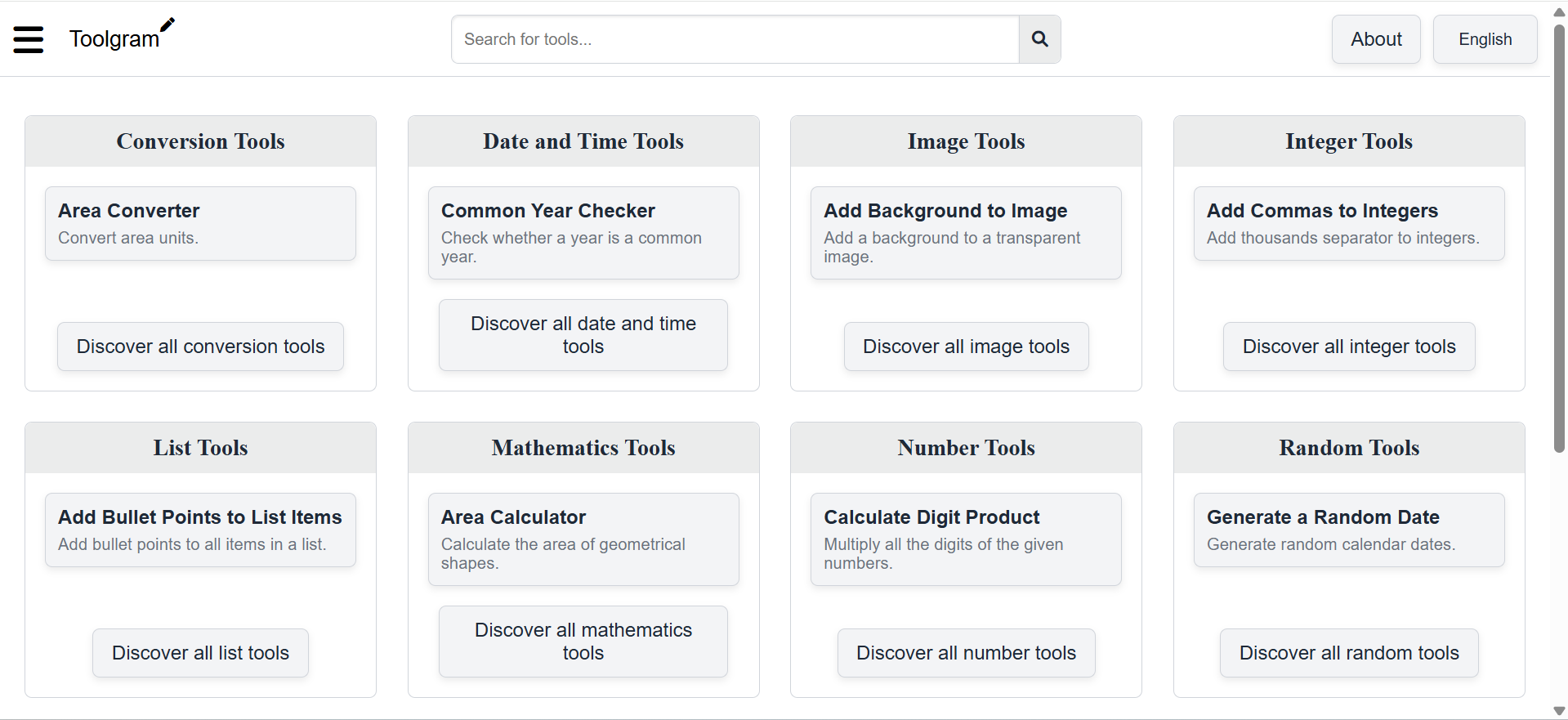
Task: Open Add Background to Image tool
Action: click(x=966, y=233)
